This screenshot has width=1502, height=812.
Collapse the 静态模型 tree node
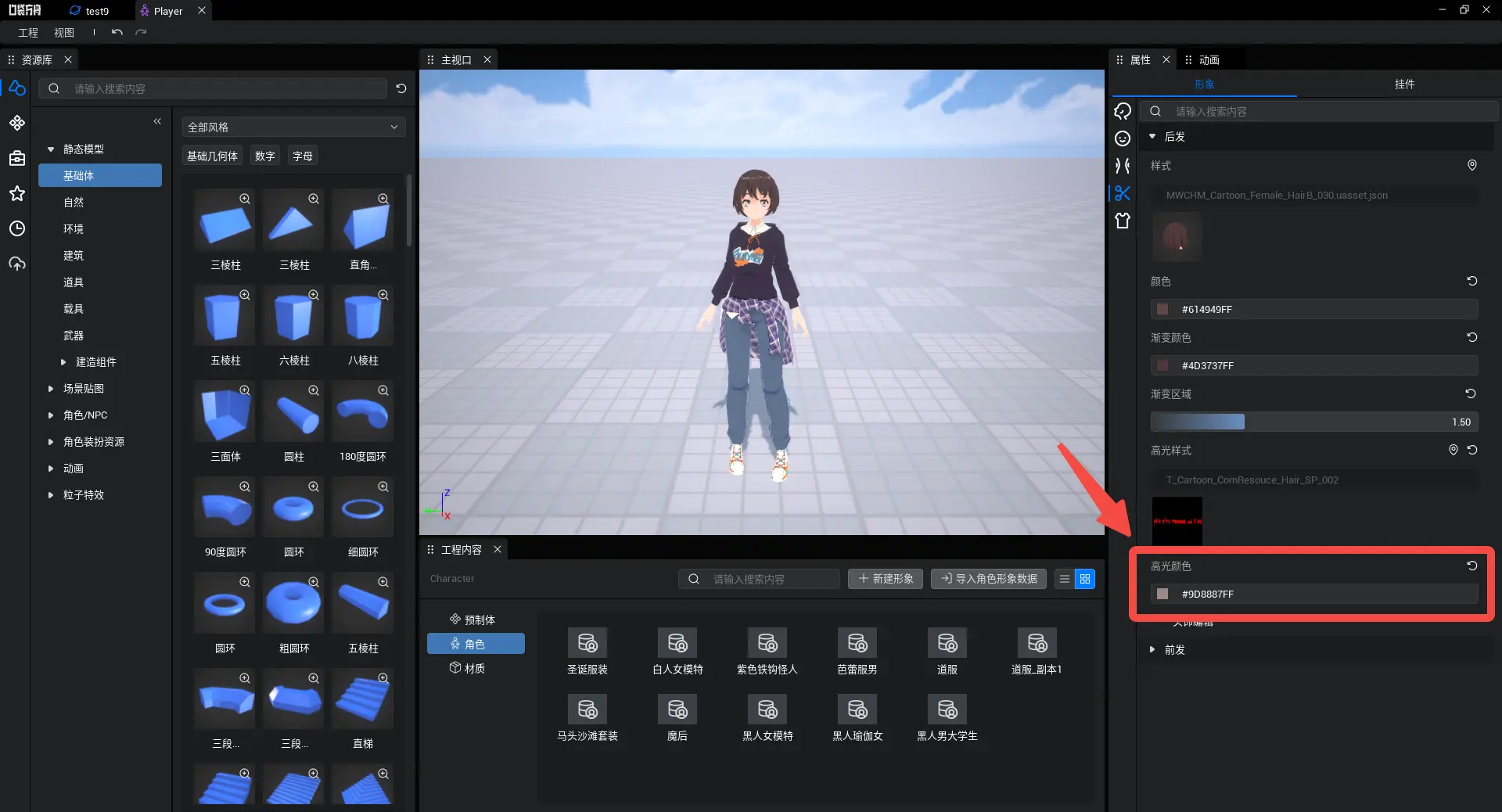click(x=51, y=149)
